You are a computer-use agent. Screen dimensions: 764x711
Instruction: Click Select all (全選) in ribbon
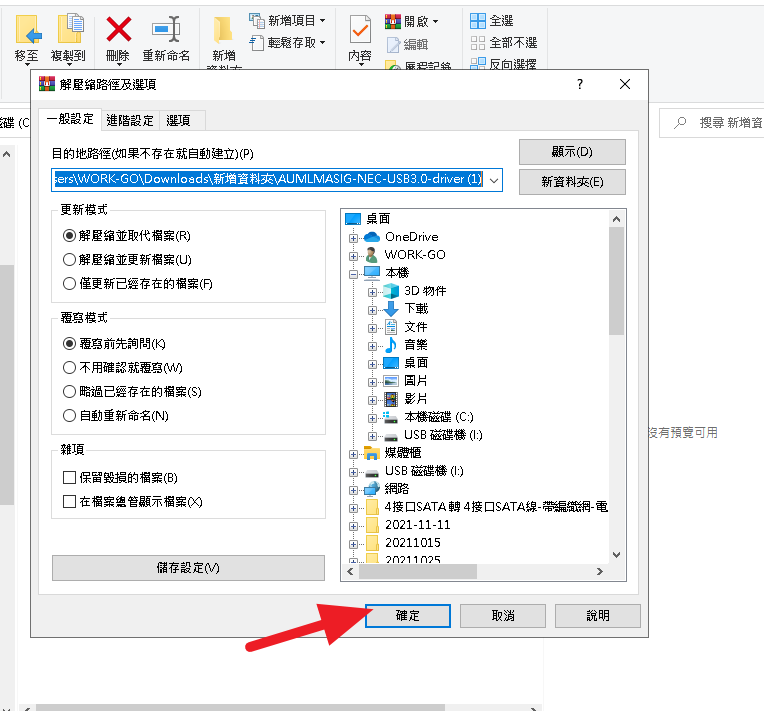coord(492,21)
